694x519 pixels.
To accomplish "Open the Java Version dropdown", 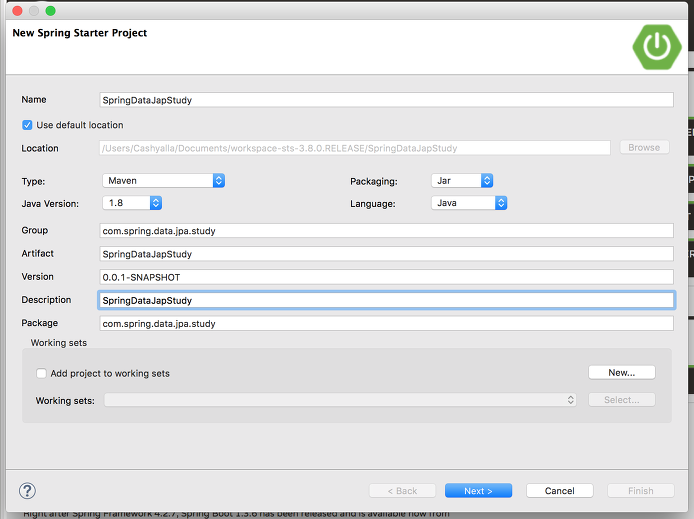I will tap(132, 203).
